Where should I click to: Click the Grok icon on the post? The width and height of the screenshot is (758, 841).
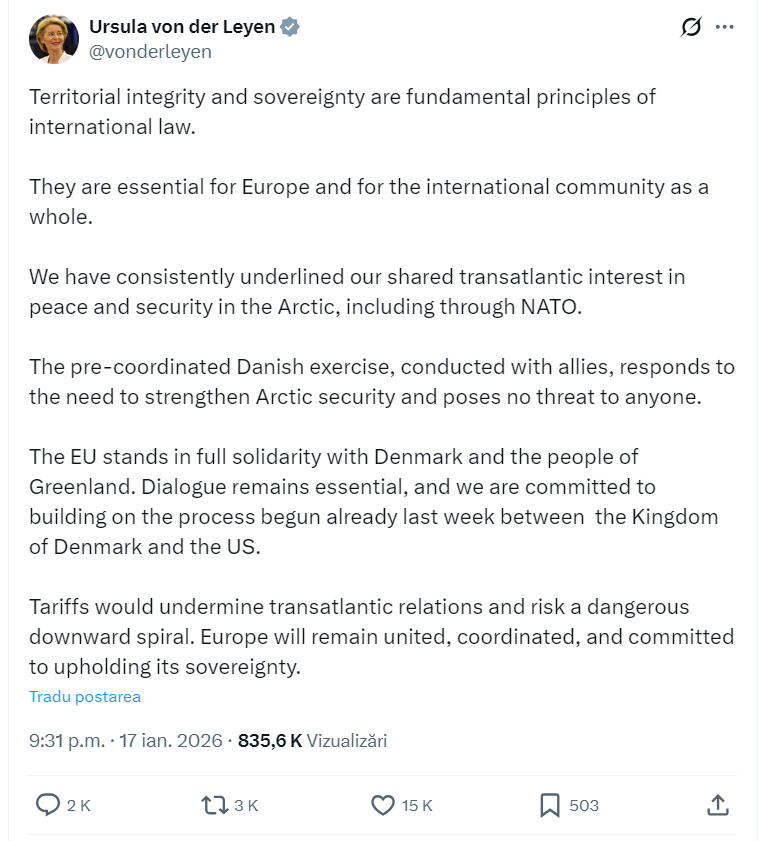coord(691,27)
